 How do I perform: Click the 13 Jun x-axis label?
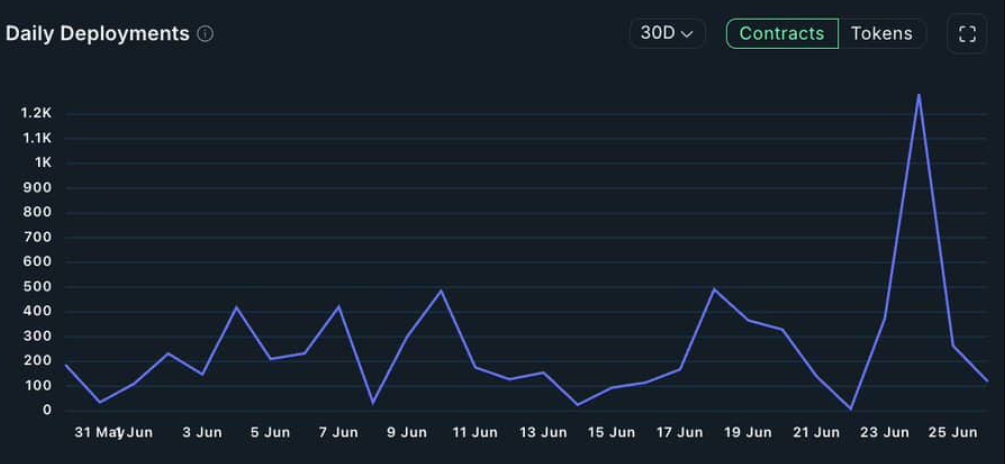pos(543,433)
